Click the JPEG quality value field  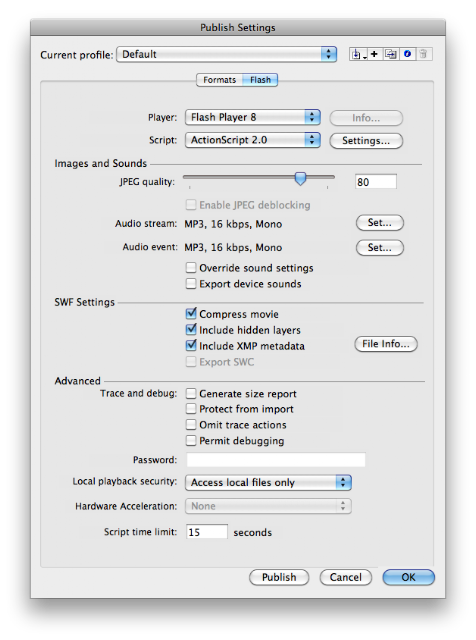click(x=376, y=182)
